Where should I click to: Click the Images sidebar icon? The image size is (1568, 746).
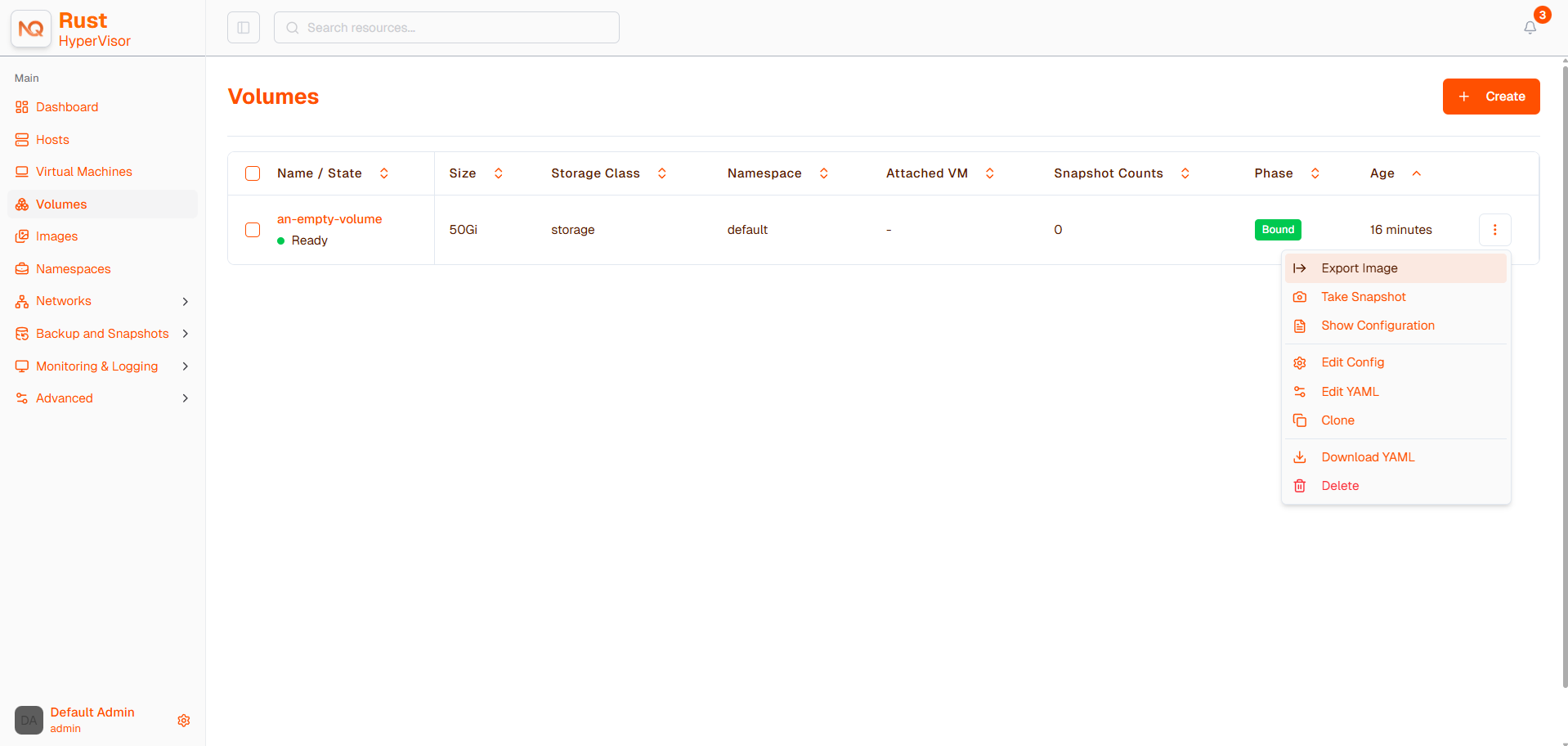point(22,236)
